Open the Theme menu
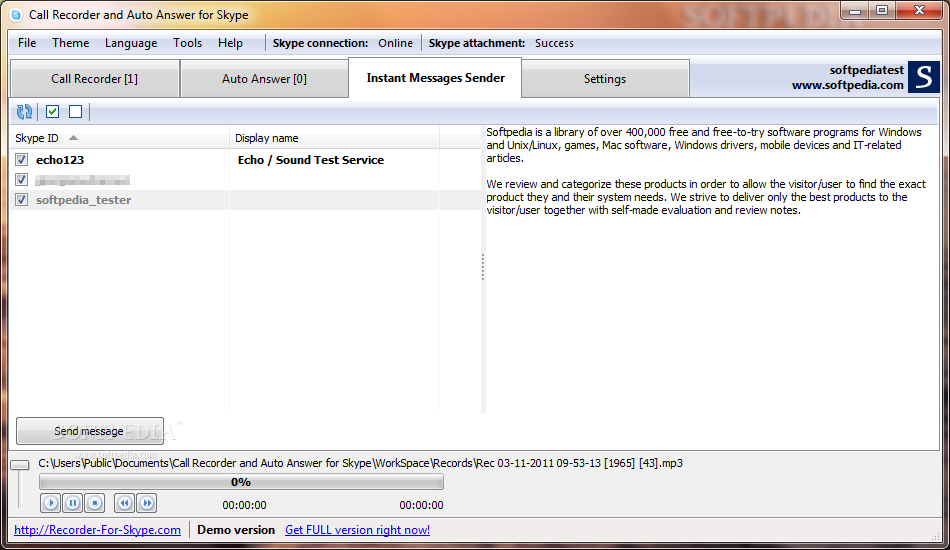 click(70, 43)
